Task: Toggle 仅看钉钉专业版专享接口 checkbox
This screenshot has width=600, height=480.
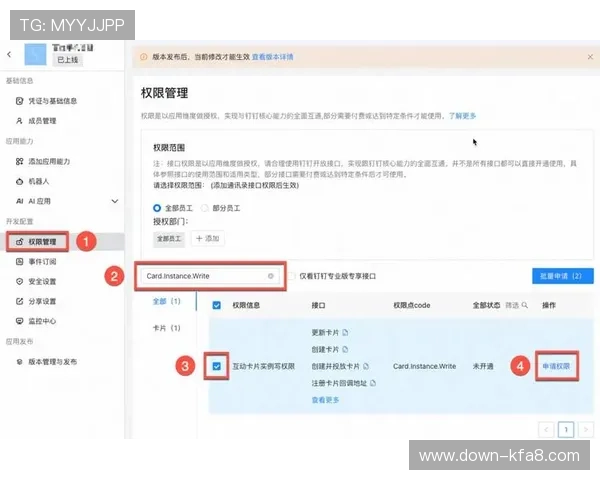Action: click(x=292, y=276)
